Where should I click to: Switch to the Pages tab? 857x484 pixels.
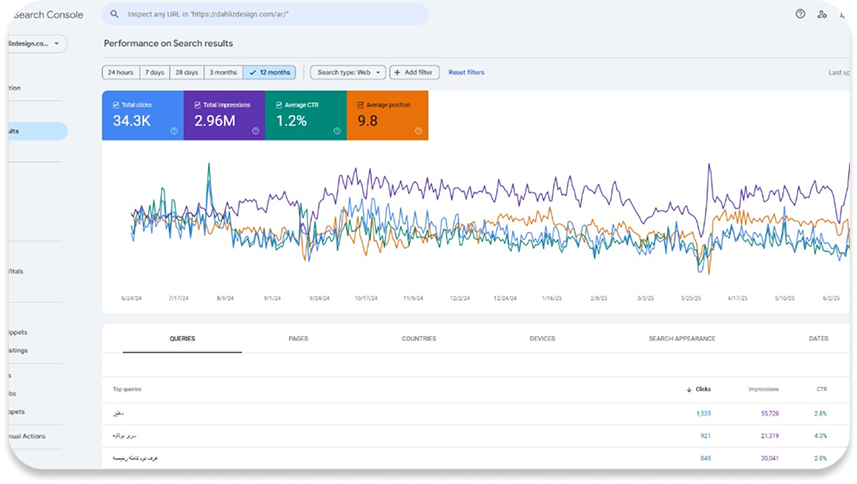pyautogui.click(x=298, y=339)
